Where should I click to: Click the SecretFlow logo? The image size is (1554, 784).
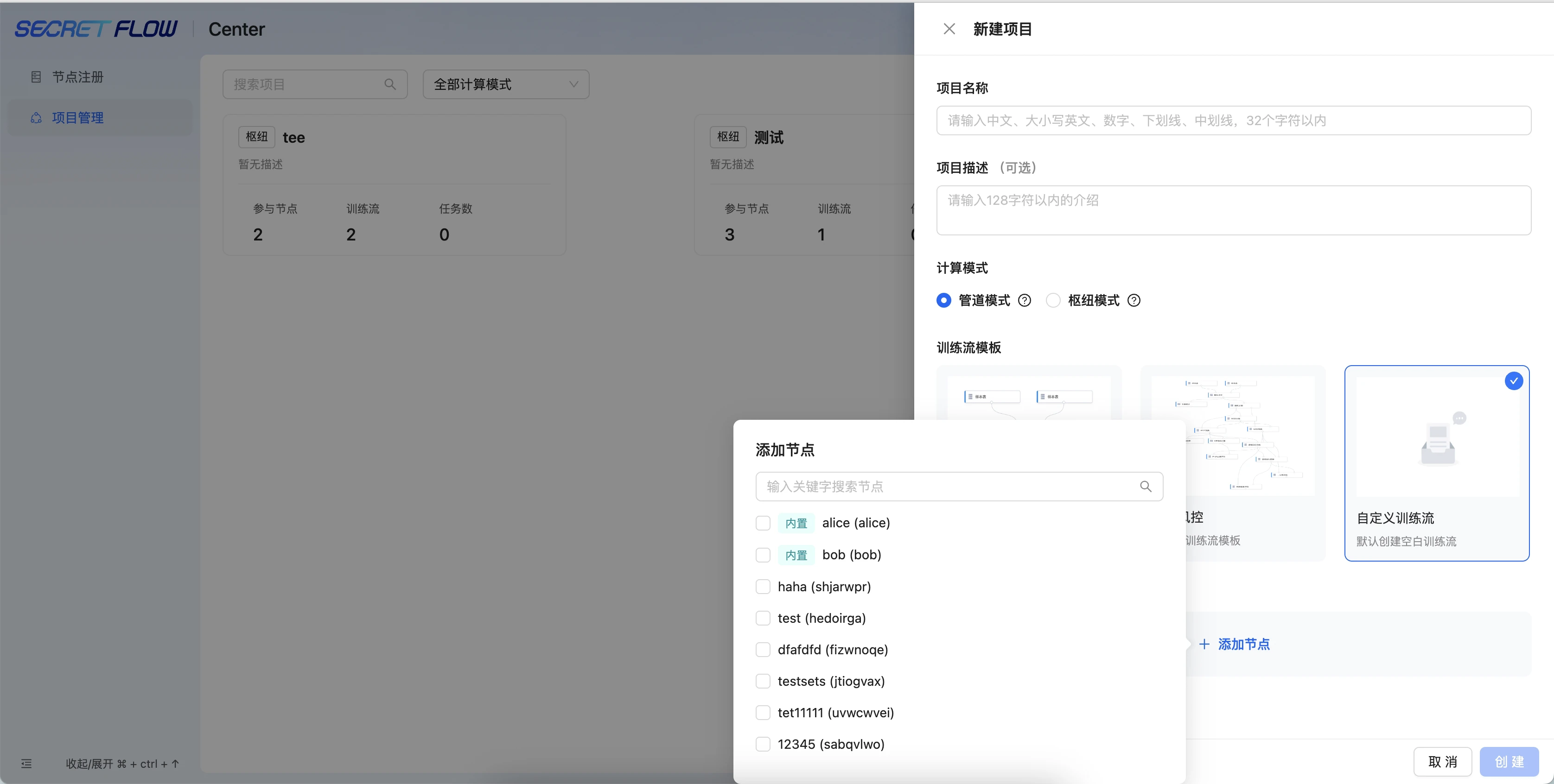96,29
